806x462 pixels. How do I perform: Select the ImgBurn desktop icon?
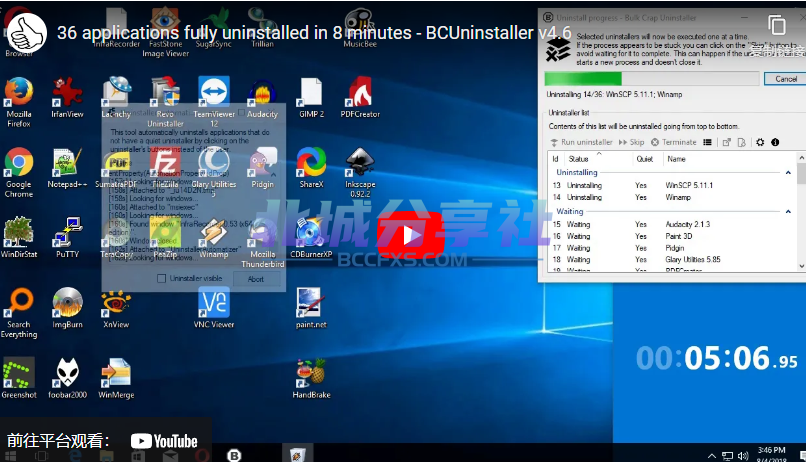coord(67,308)
